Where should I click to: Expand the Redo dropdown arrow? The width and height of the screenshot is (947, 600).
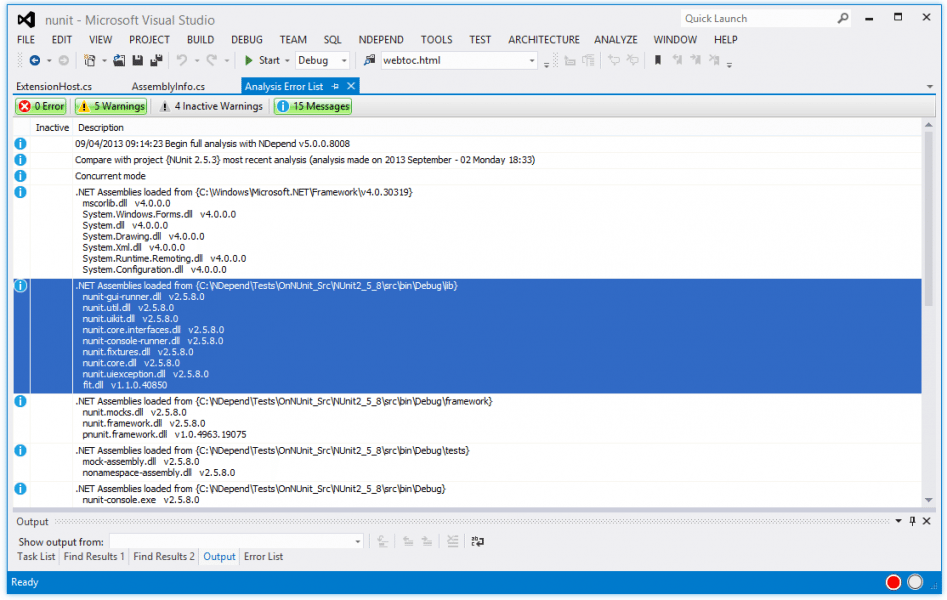[x=226, y=60]
